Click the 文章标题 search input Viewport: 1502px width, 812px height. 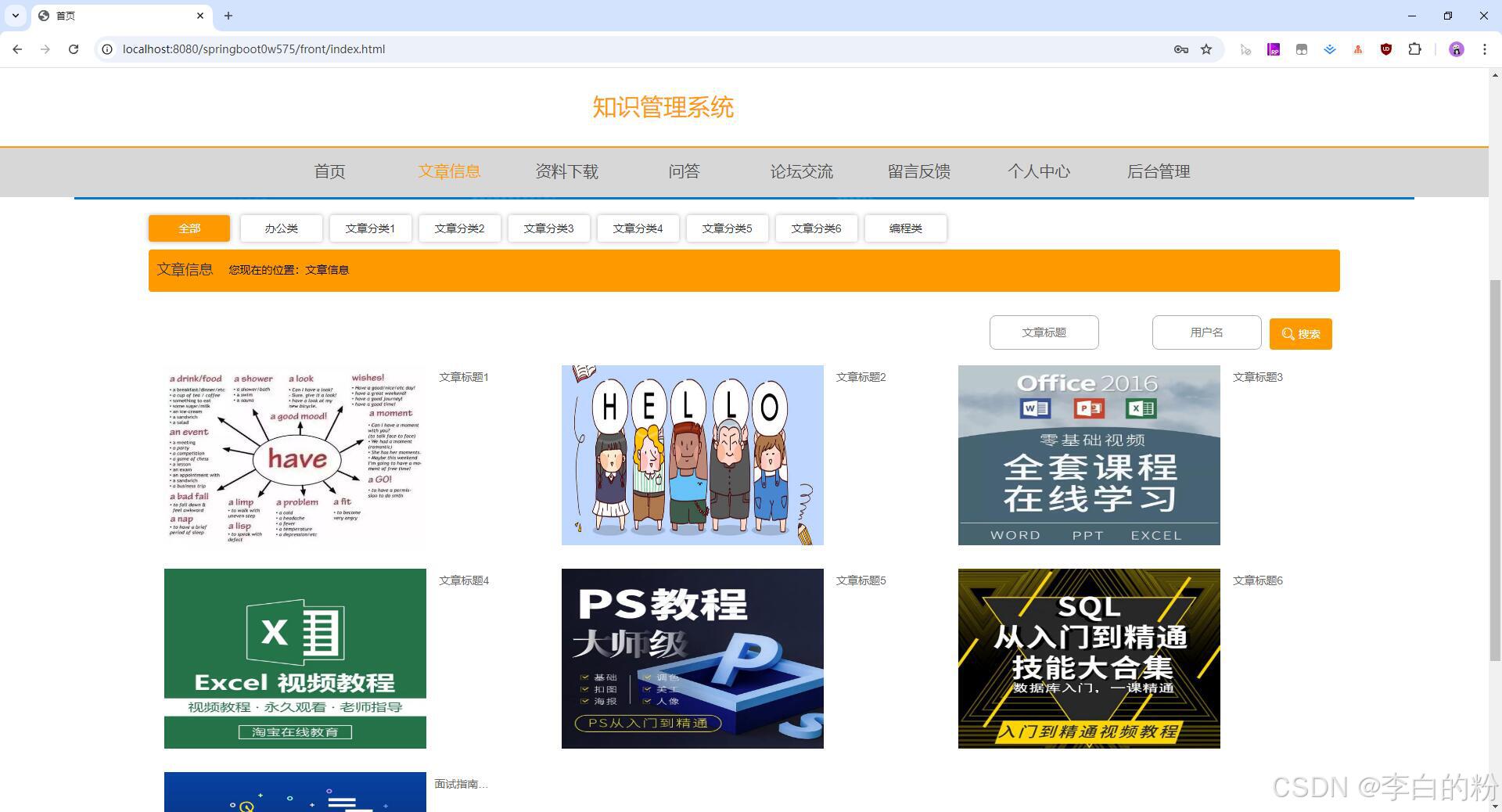(1044, 332)
